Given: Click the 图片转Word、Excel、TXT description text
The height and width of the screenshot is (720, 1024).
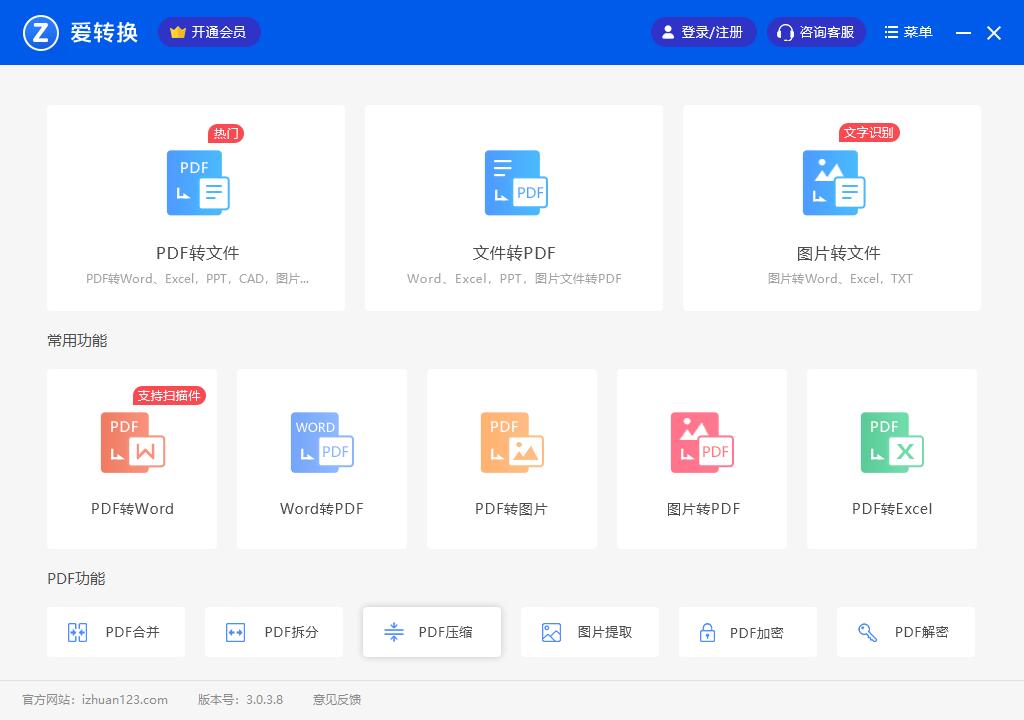Looking at the screenshot, I should [840, 279].
